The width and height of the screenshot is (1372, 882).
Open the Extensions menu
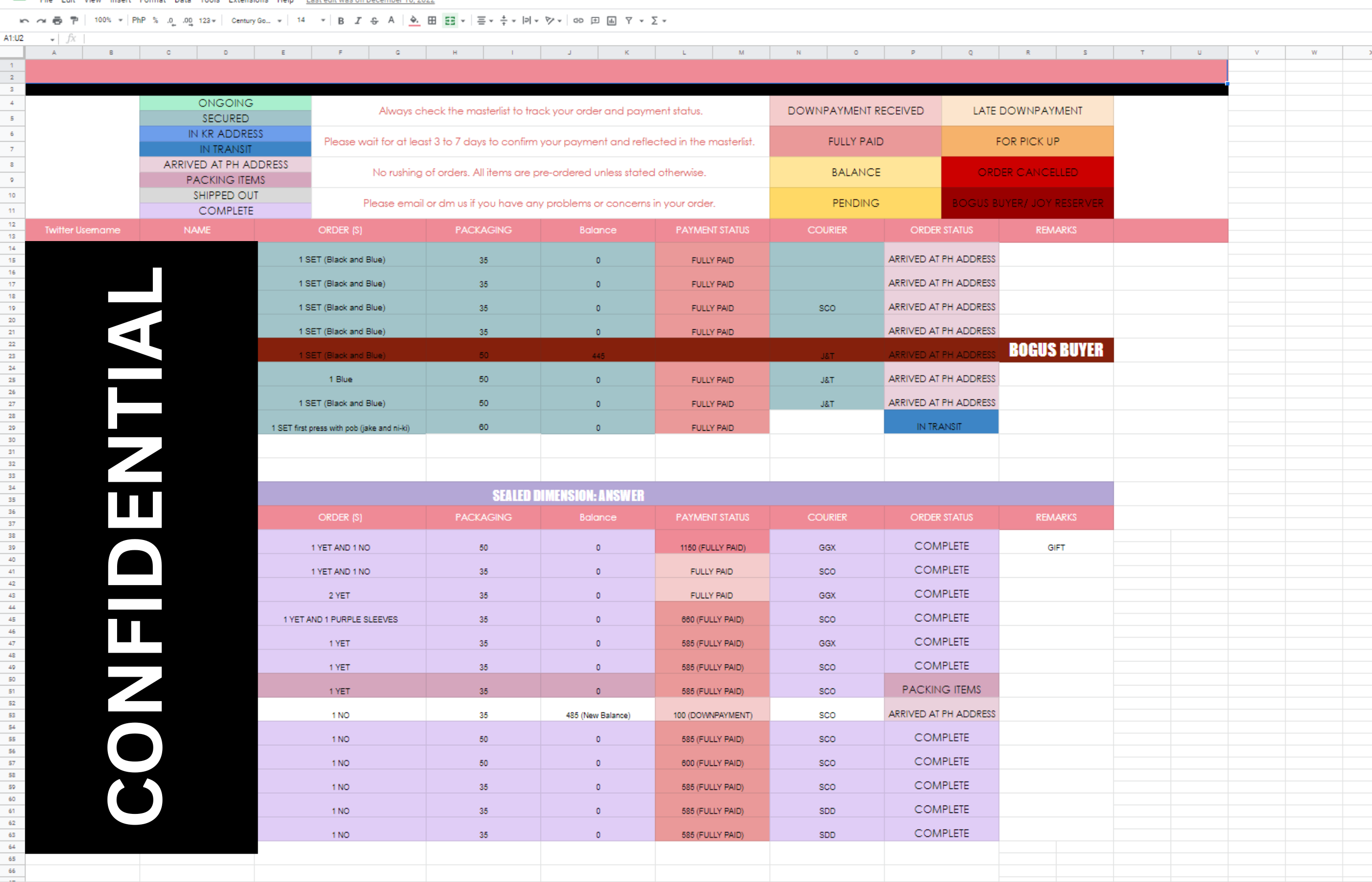pos(248,2)
